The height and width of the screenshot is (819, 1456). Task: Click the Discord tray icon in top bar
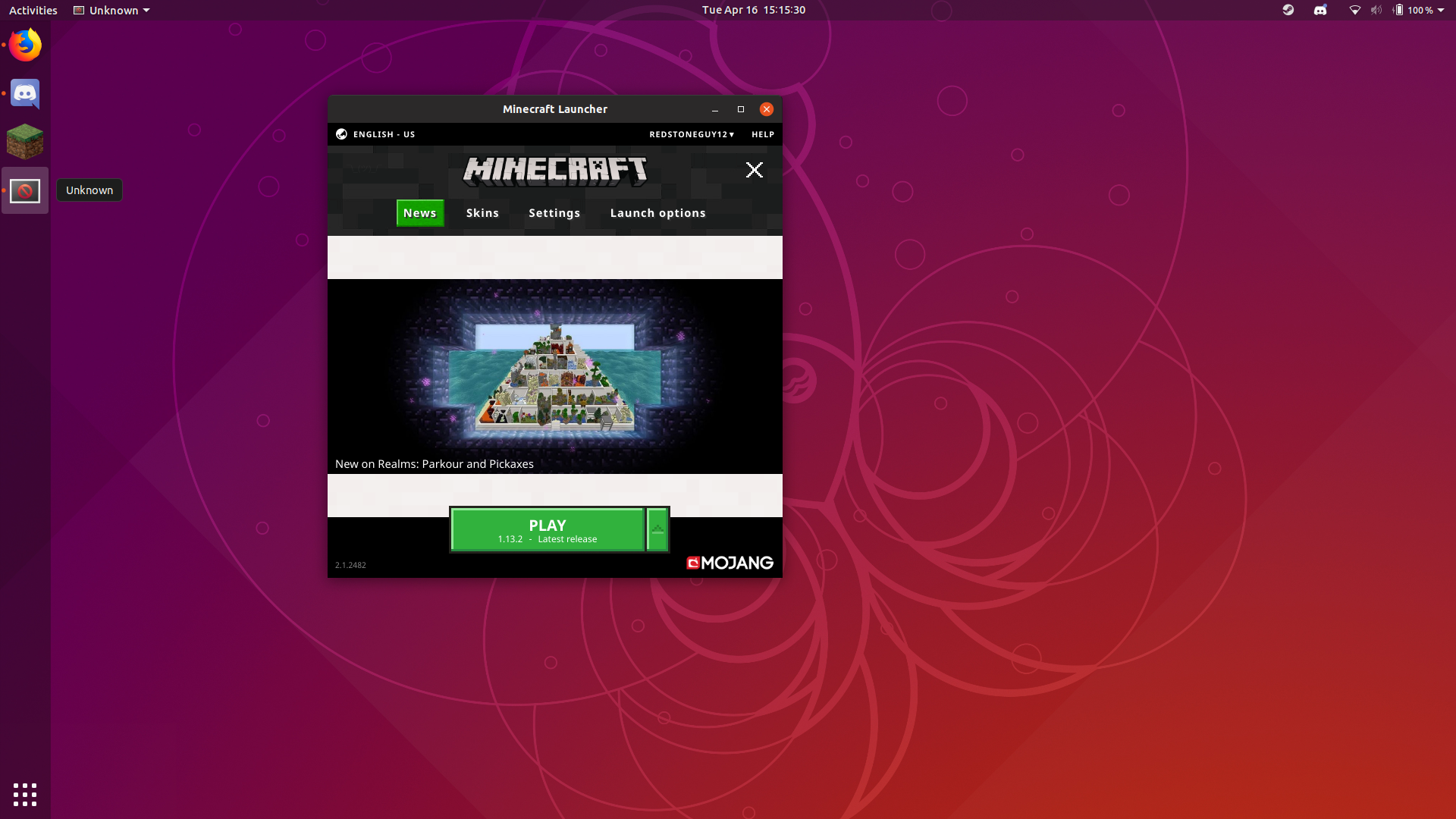point(1320,10)
